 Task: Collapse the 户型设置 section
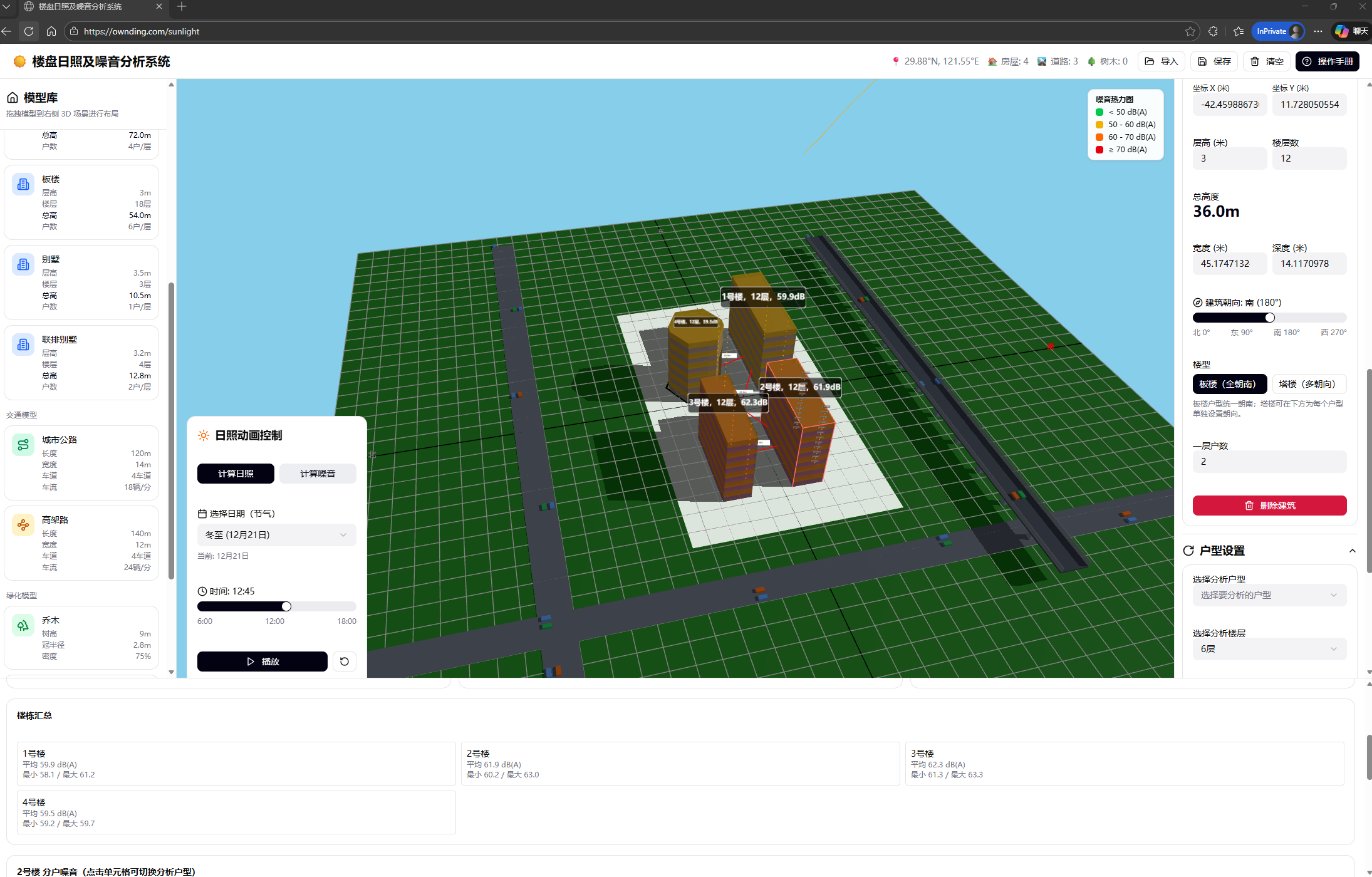point(1352,551)
